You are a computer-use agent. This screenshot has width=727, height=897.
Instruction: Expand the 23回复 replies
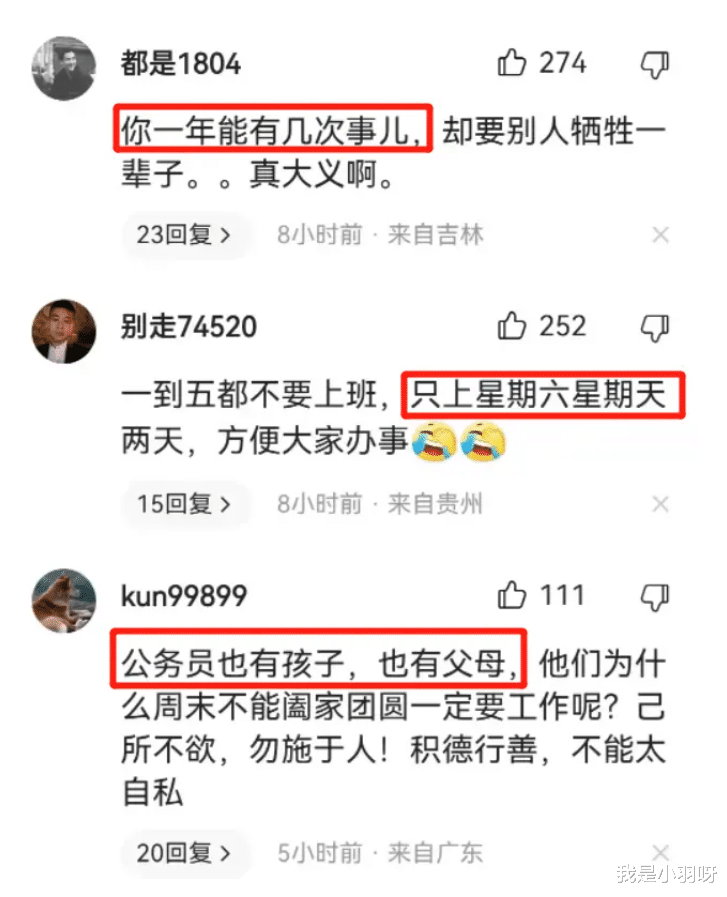[x=184, y=235]
